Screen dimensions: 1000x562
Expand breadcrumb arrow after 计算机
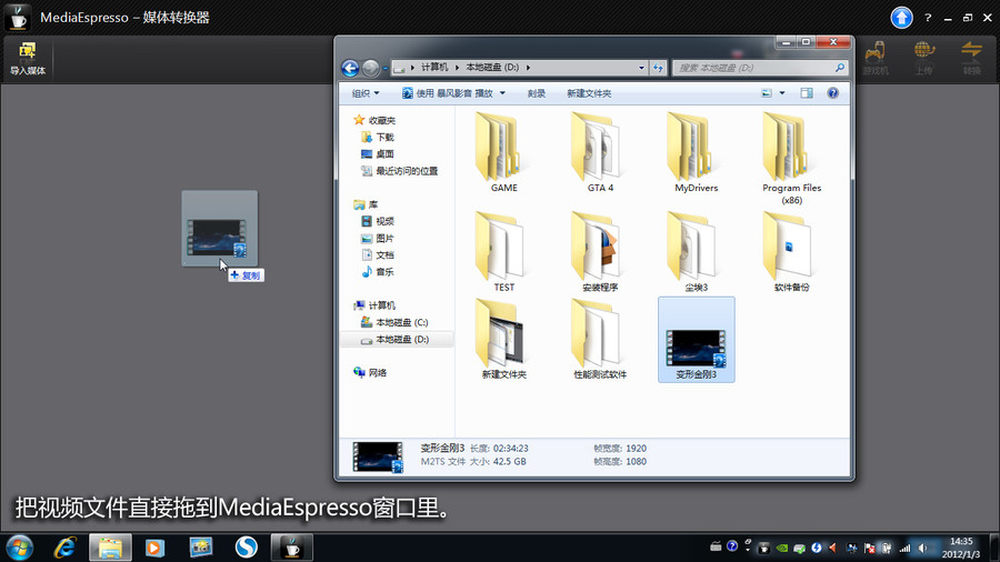click(x=457, y=68)
